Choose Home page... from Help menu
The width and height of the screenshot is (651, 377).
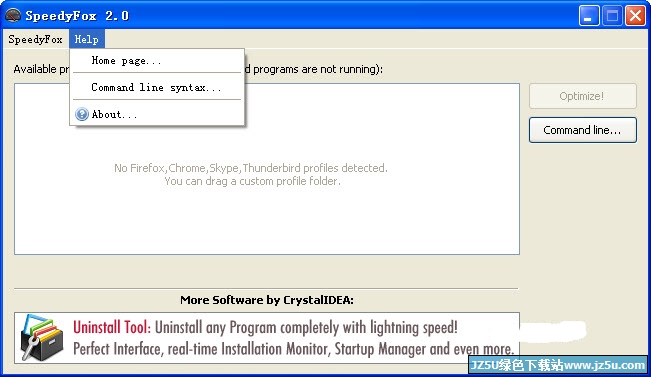(x=157, y=61)
